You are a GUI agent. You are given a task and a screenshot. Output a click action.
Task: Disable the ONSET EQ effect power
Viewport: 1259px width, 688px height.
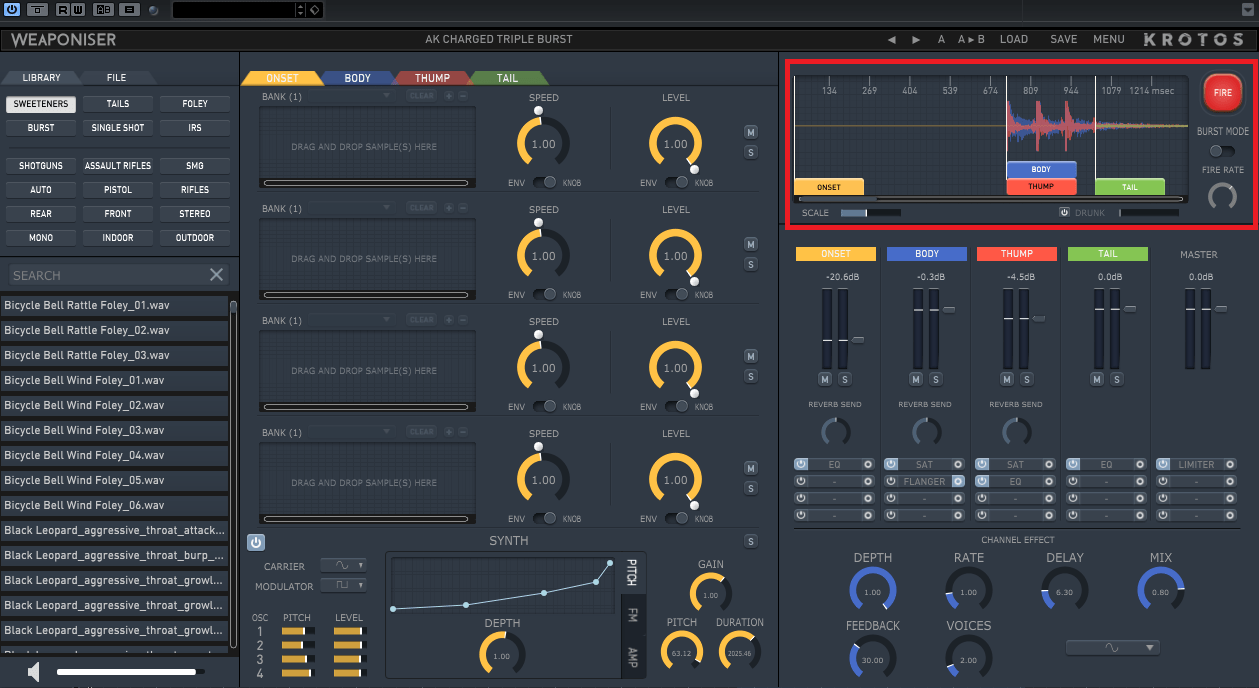point(802,465)
